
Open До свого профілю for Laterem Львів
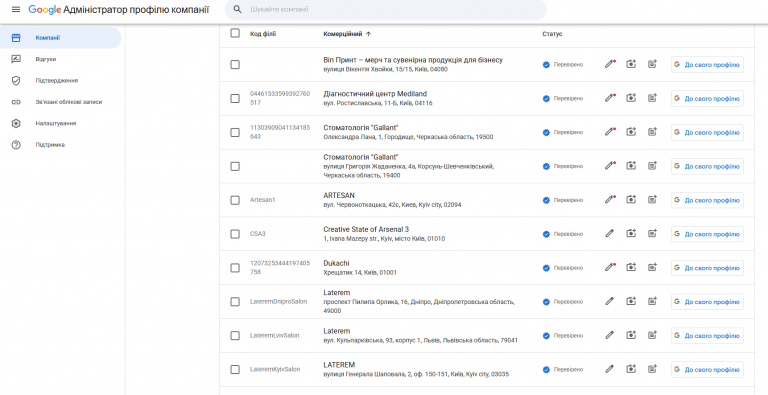coord(707,335)
